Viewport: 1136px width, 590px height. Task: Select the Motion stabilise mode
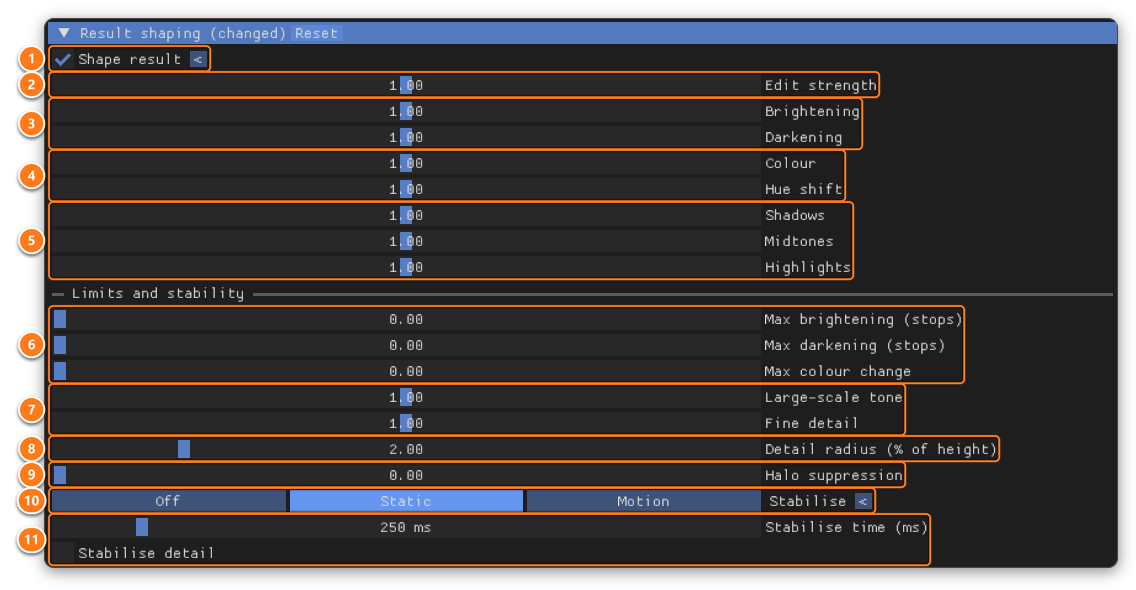tap(643, 502)
